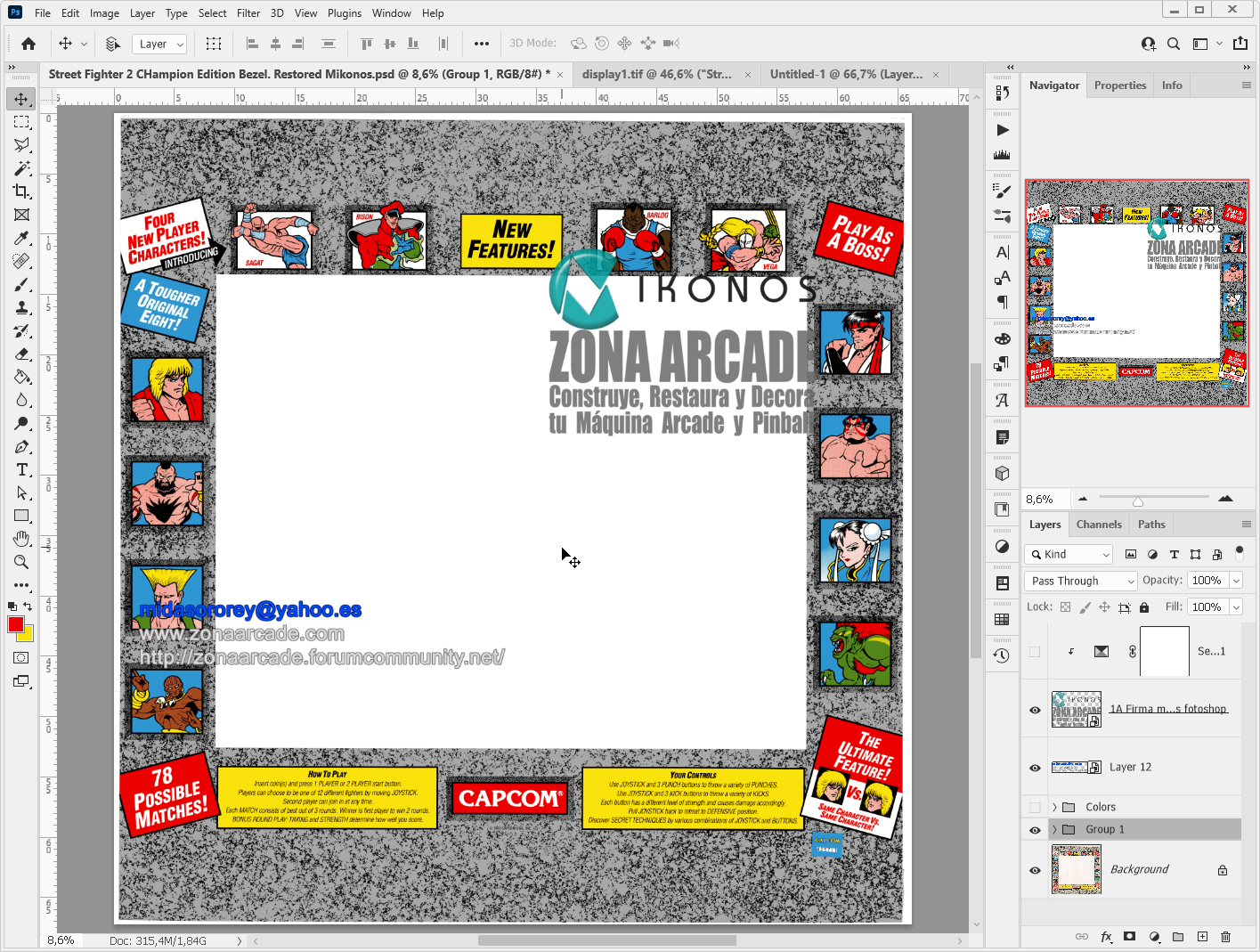Expand the Group 1 folder
This screenshot has height=952, width=1260.
point(1054,830)
